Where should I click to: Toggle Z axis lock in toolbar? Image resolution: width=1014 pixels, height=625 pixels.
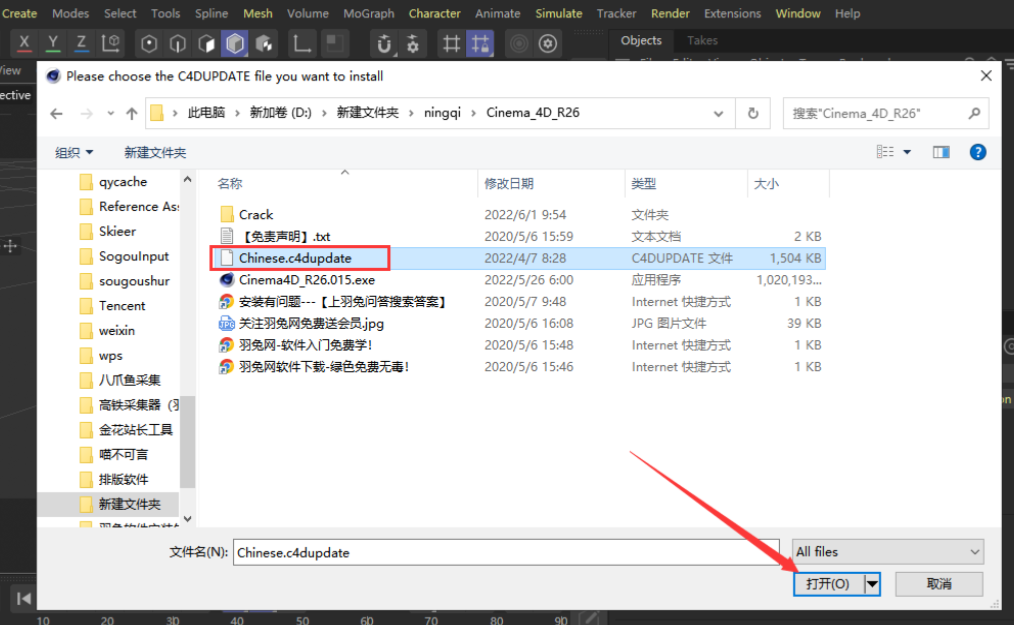81,43
